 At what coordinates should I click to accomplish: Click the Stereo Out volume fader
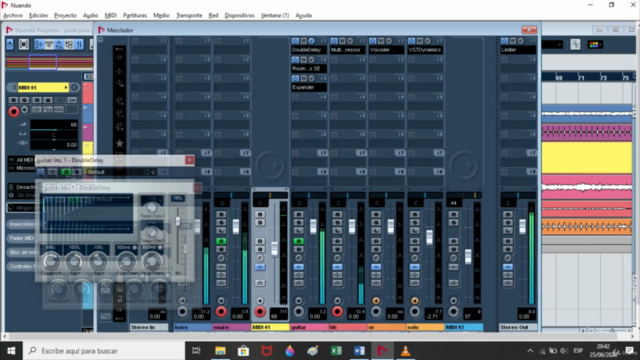[x=522, y=226]
